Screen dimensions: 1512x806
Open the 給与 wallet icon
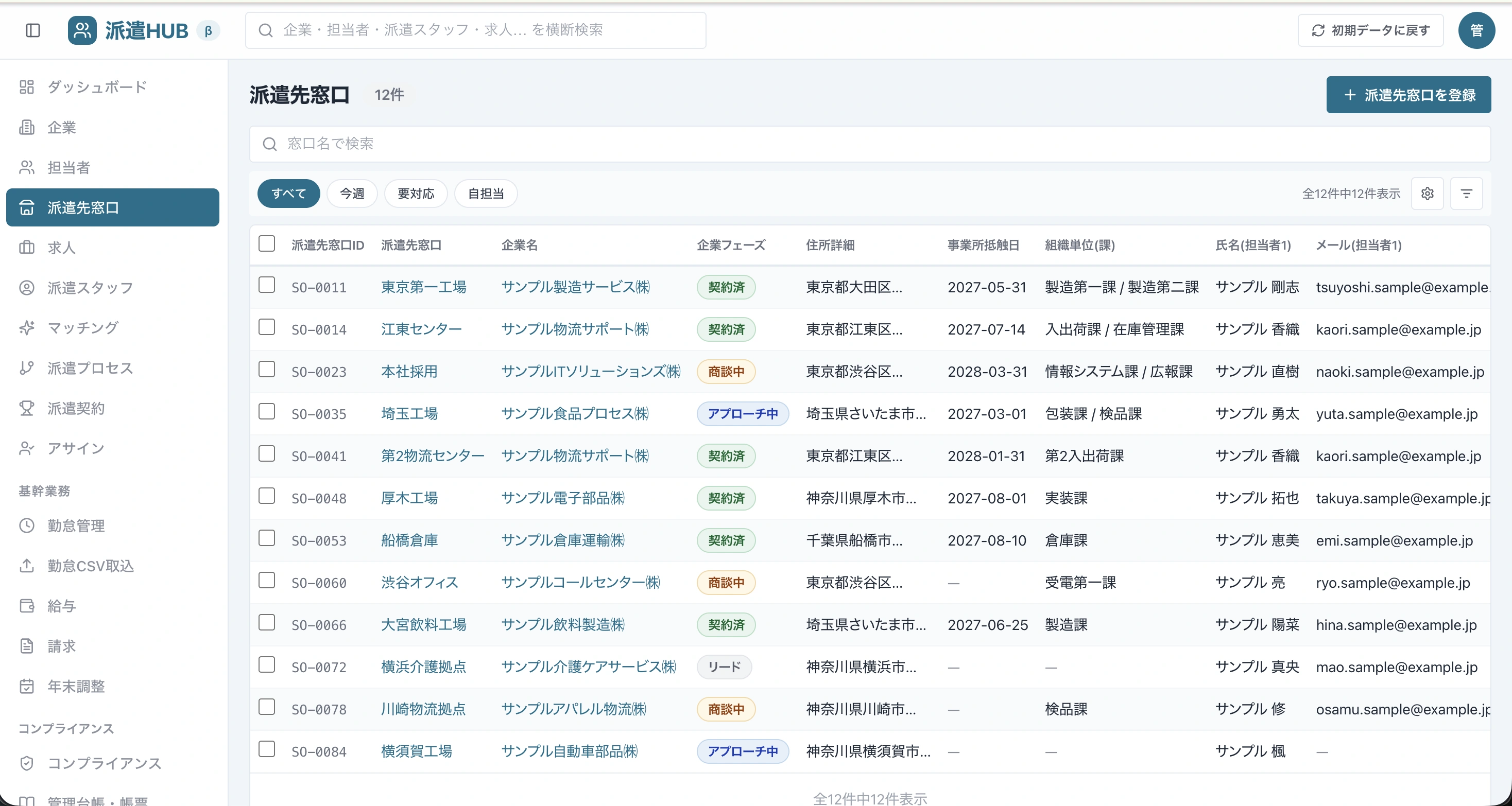(x=26, y=606)
